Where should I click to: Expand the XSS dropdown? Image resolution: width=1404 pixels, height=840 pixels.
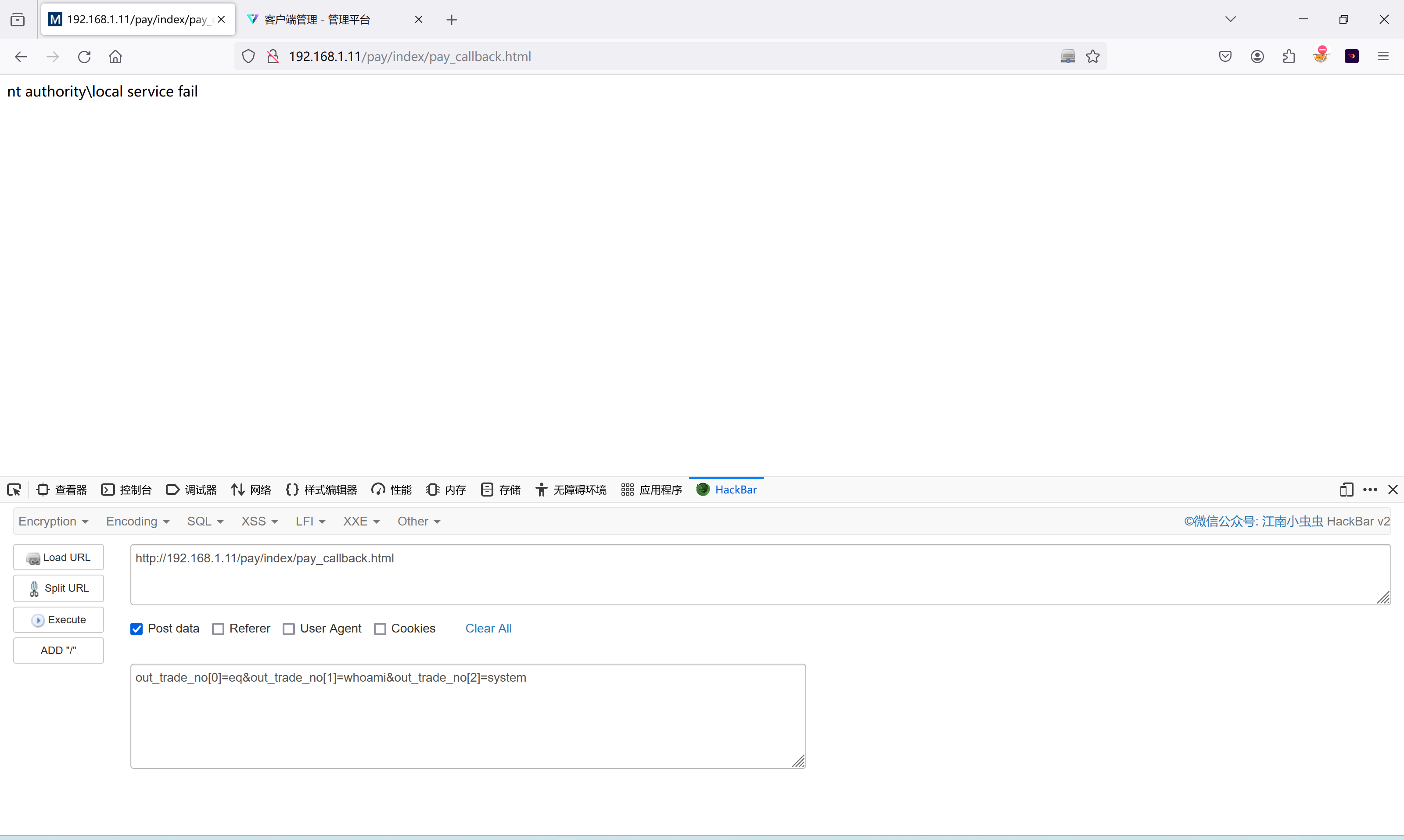[x=259, y=521]
